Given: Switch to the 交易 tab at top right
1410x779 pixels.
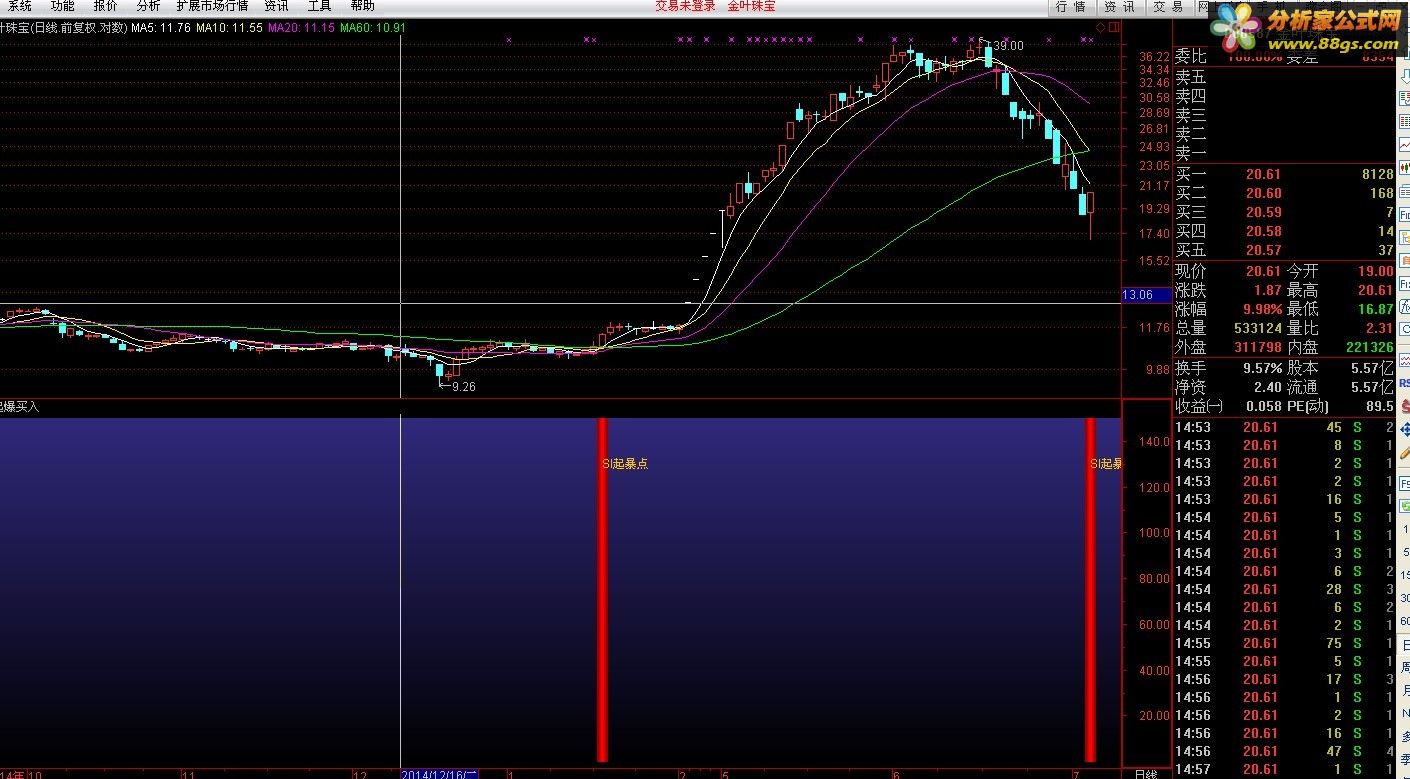Looking at the screenshot, I should point(1167,6).
